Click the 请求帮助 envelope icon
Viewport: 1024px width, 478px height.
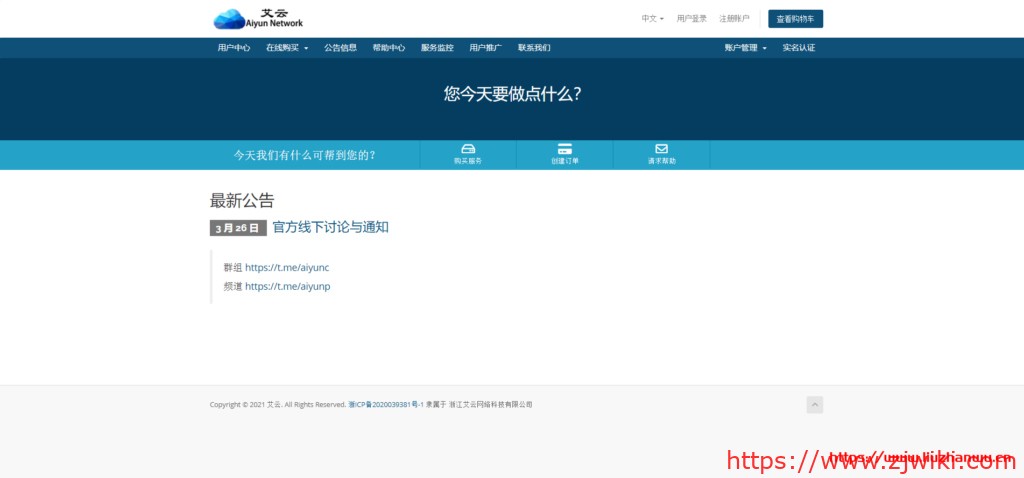click(x=662, y=149)
